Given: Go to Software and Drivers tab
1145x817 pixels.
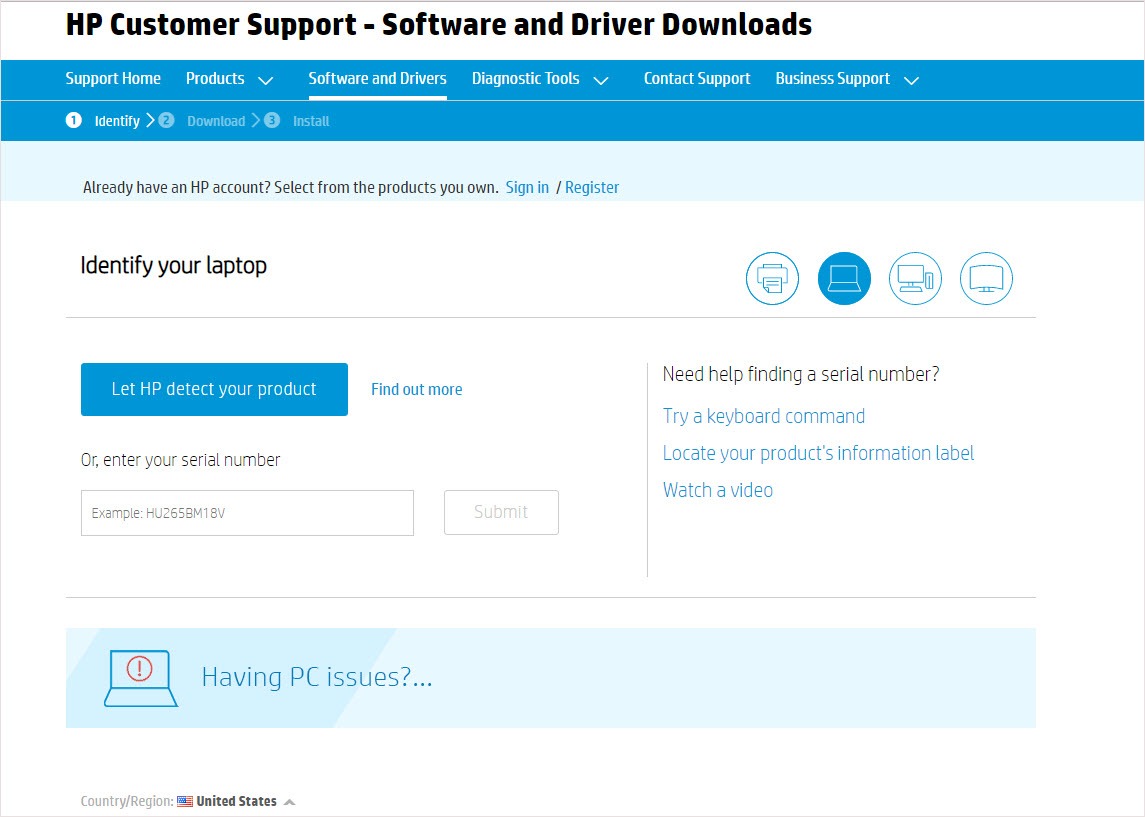Looking at the screenshot, I should coord(378,79).
